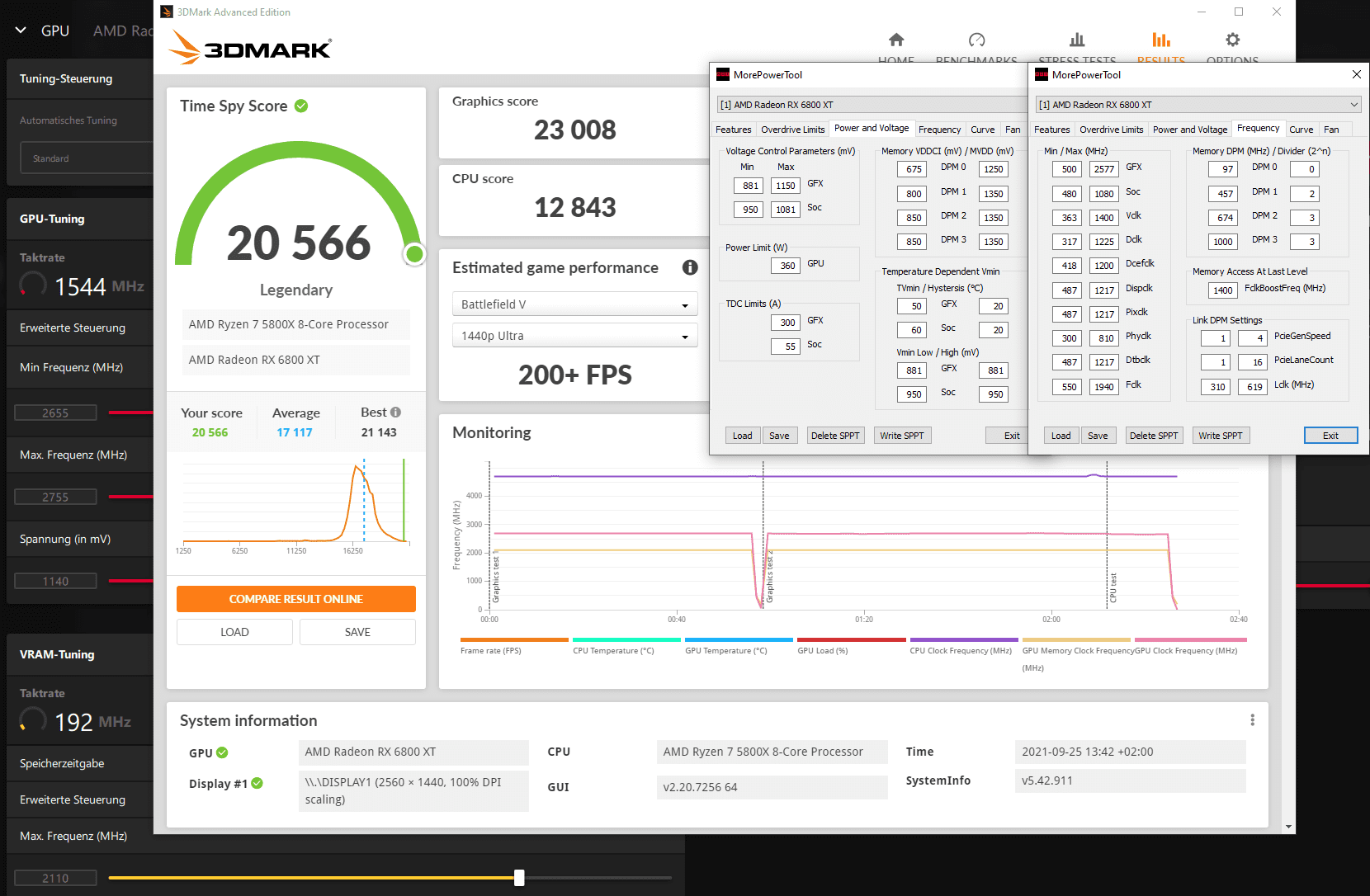Open the Benchmarks gauge icon
Viewport: 1370px width, 896px height.
[976, 40]
